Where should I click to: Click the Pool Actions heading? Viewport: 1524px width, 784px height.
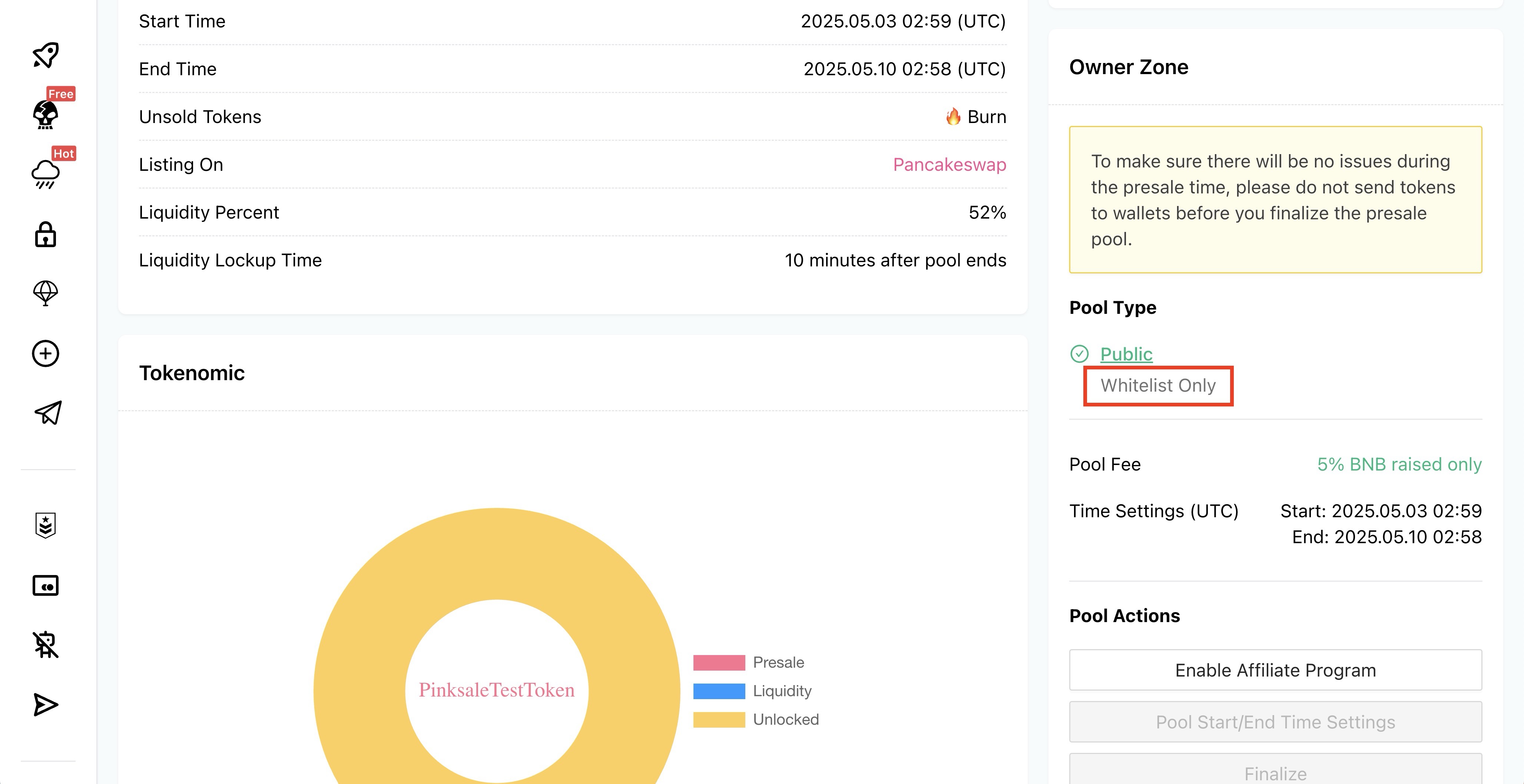(x=1125, y=615)
